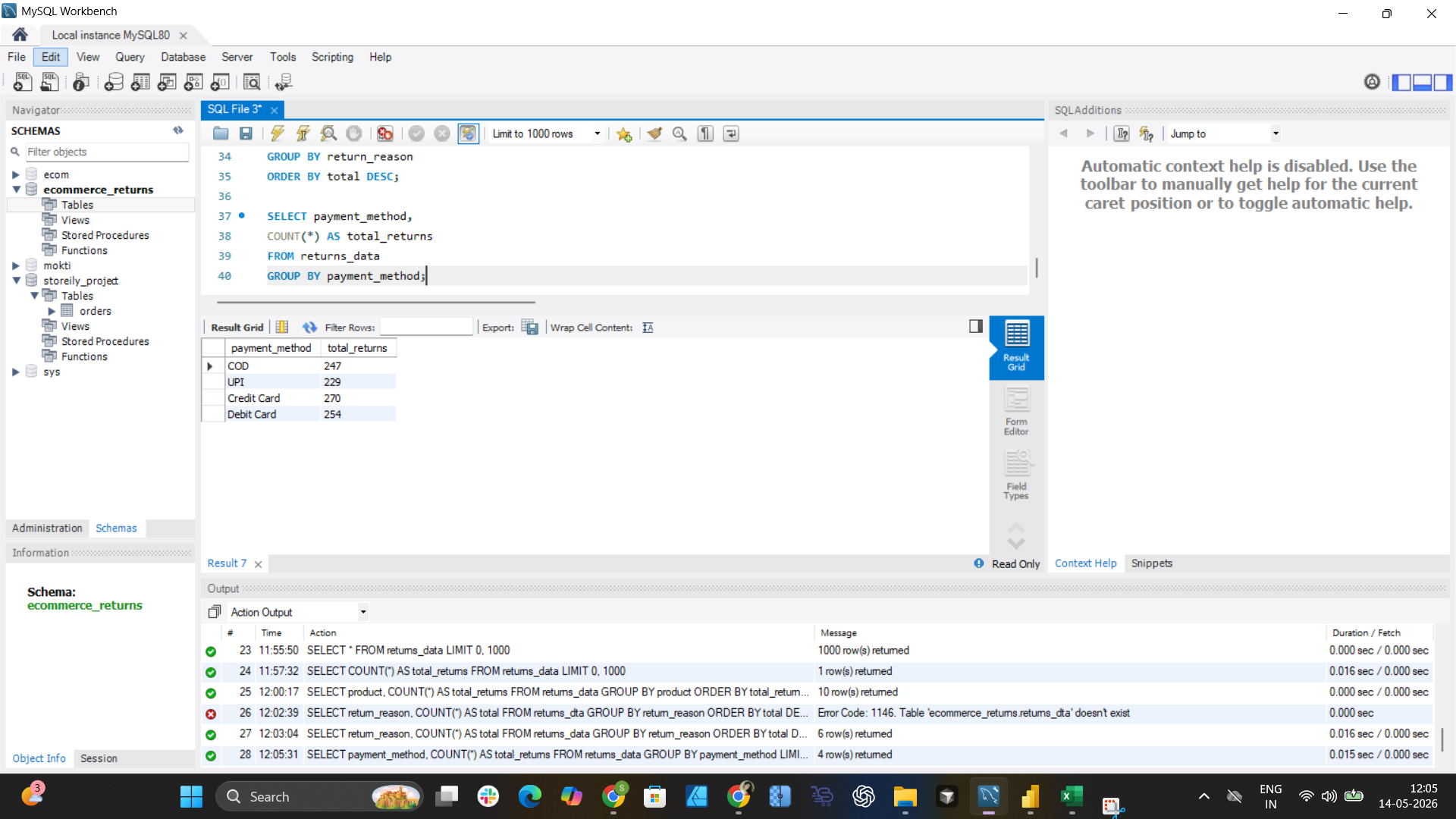Collapse the storeily_project schema
Screen dimensions: 1456x819
pyautogui.click(x=16, y=281)
